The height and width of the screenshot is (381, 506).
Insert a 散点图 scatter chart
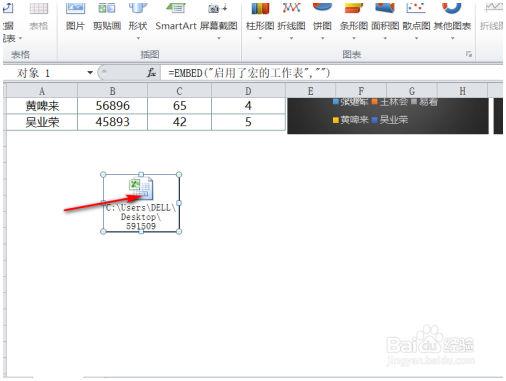[416, 20]
